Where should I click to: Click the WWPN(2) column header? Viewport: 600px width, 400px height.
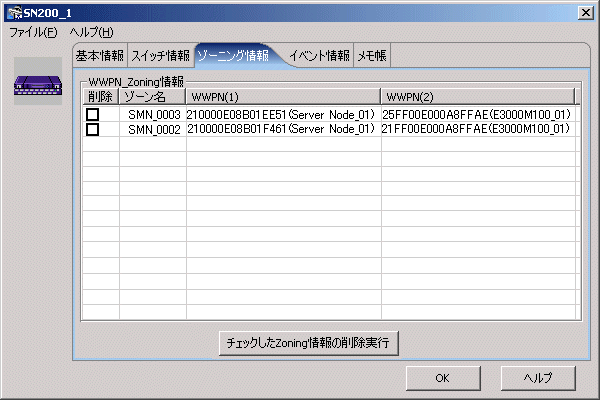click(478, 96)
